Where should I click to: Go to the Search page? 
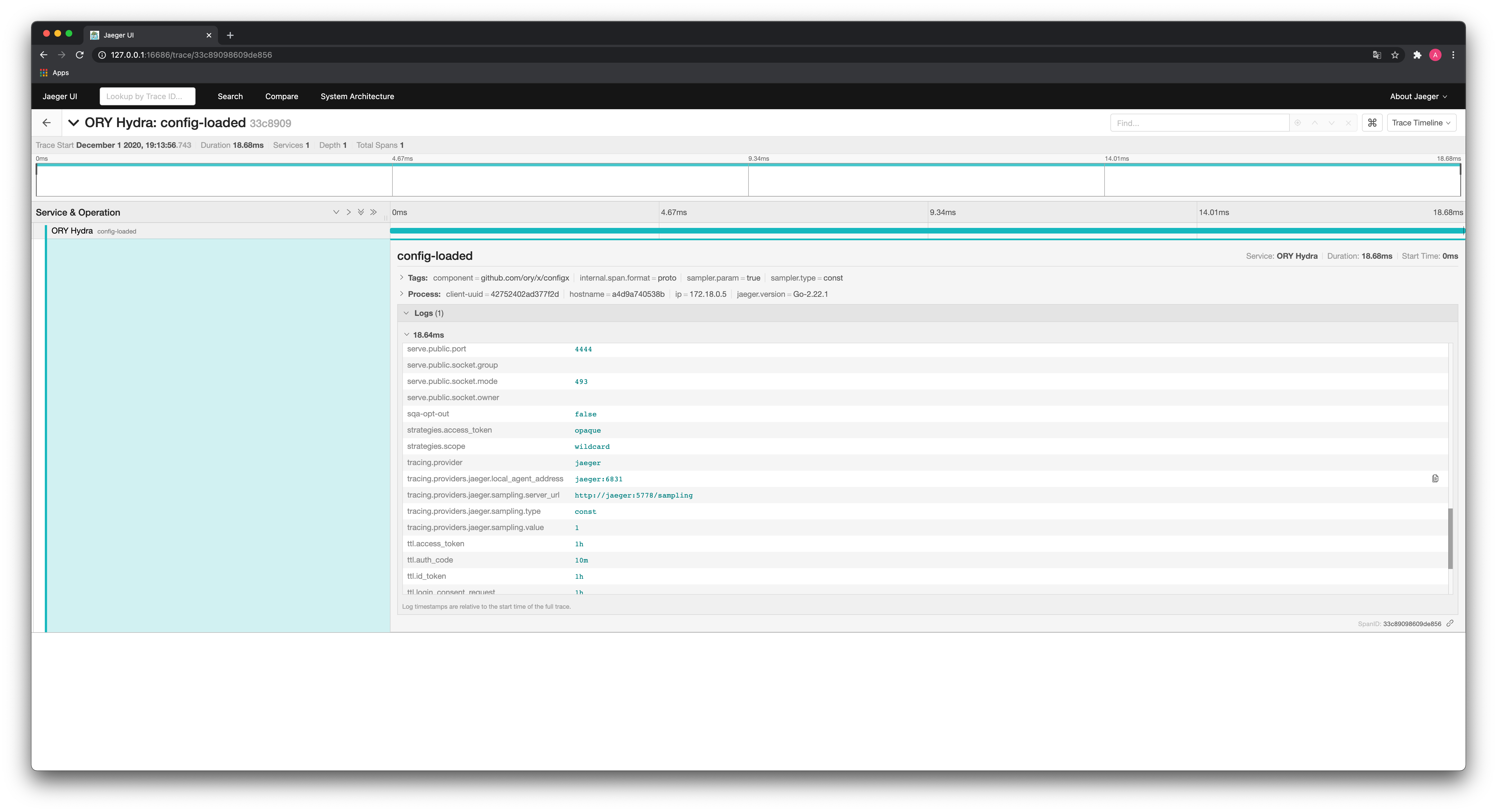click(x=230, y=96)
